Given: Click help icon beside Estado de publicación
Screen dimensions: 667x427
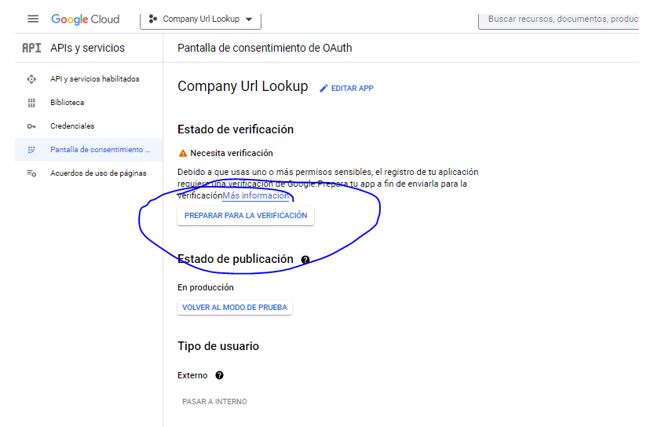Looking at the screenshot, I should pos(305,259).
